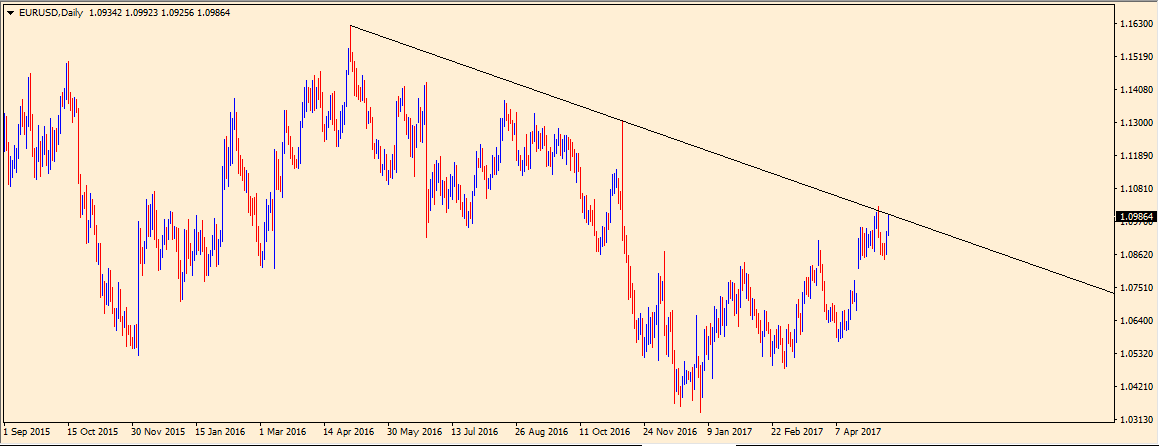Image resolution: width=1159 pixels, height=446 pixels.
Task: Click the OHLC values in the chart header
Action: point(161,12)
